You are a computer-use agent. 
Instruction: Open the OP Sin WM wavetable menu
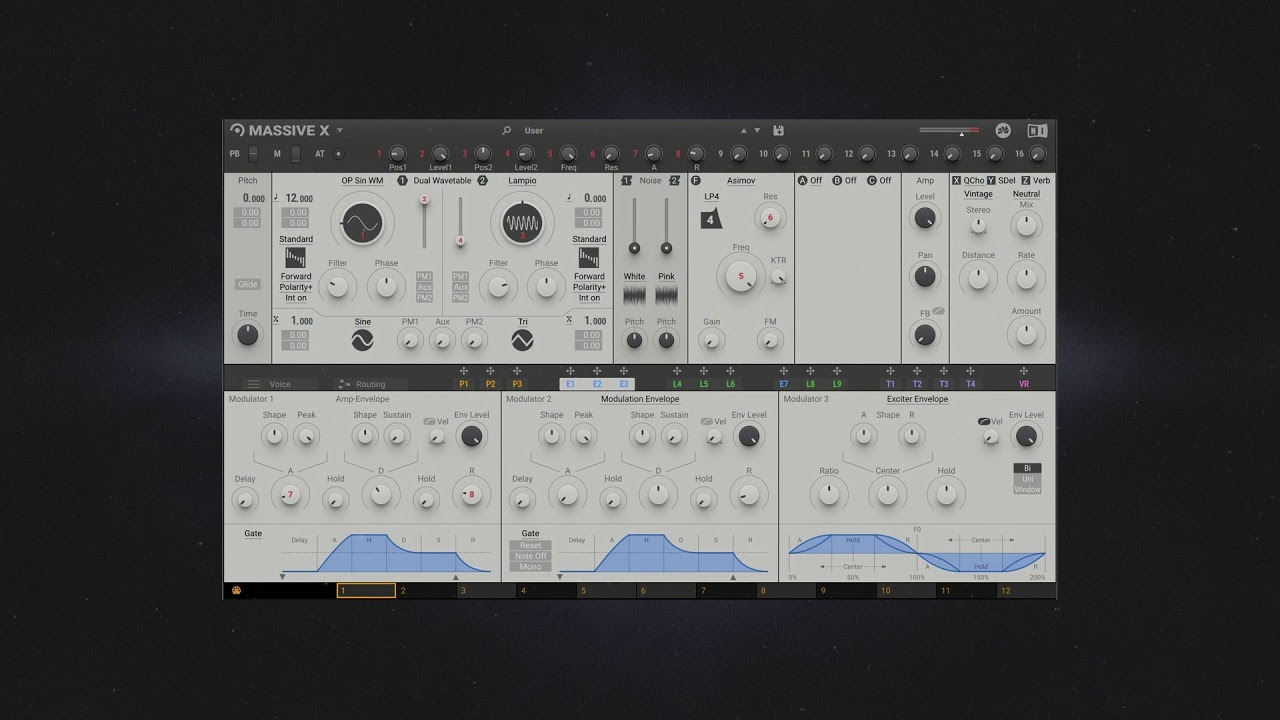tap(362, 181)
